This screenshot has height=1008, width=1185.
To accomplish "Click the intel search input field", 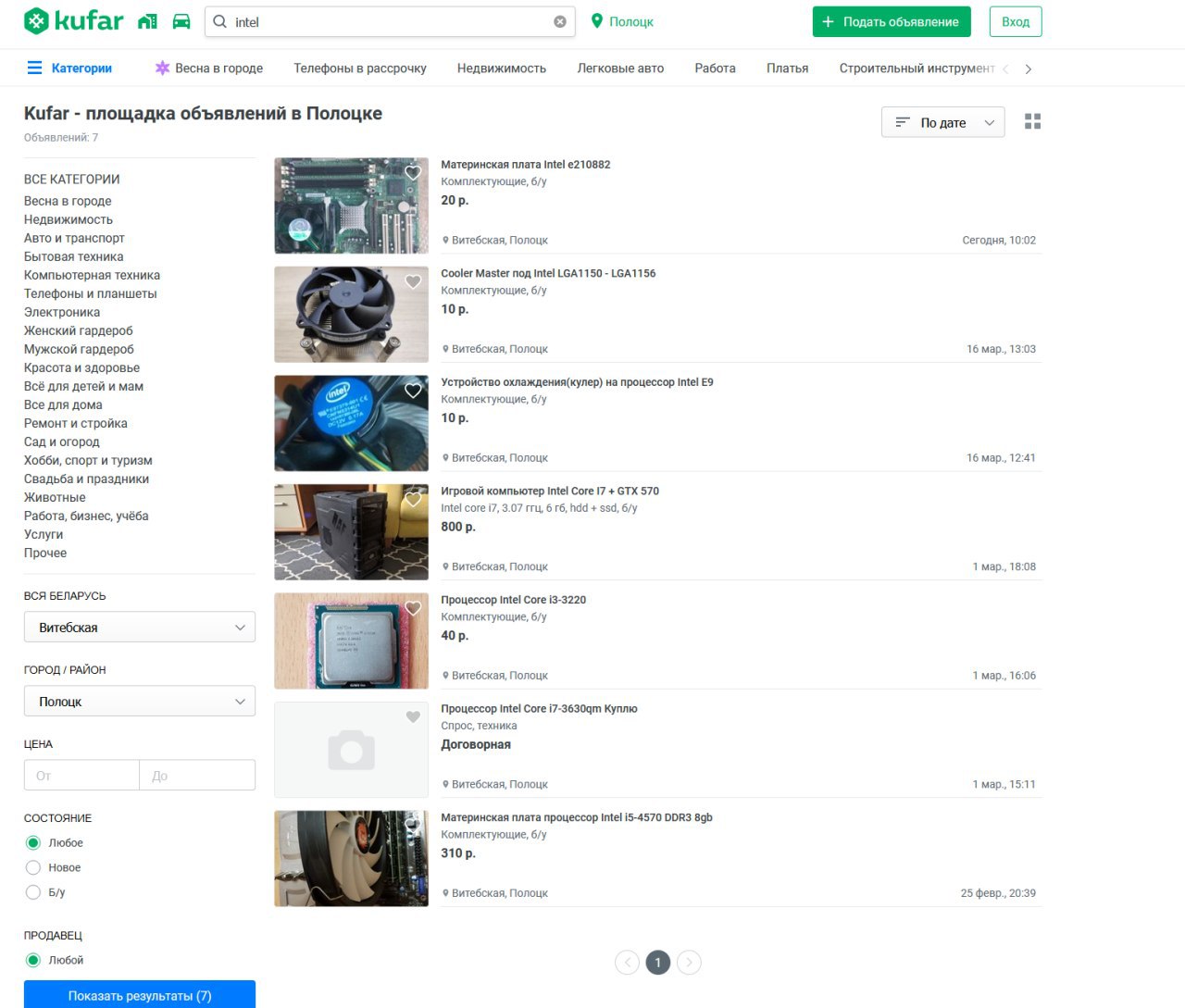I will (x=391, y=21).
